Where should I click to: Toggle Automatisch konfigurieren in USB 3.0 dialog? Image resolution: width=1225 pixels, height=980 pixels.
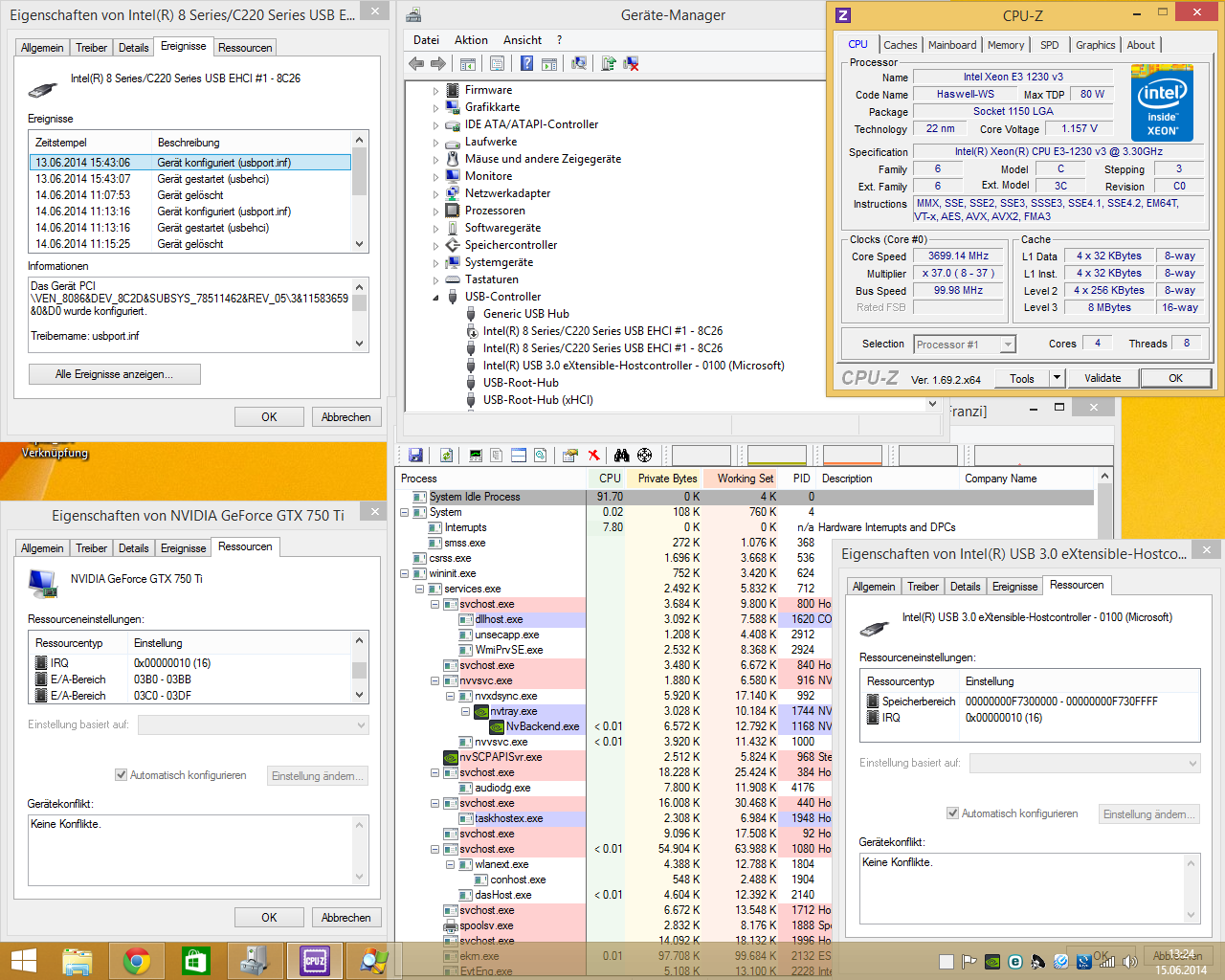click(953, 813)
